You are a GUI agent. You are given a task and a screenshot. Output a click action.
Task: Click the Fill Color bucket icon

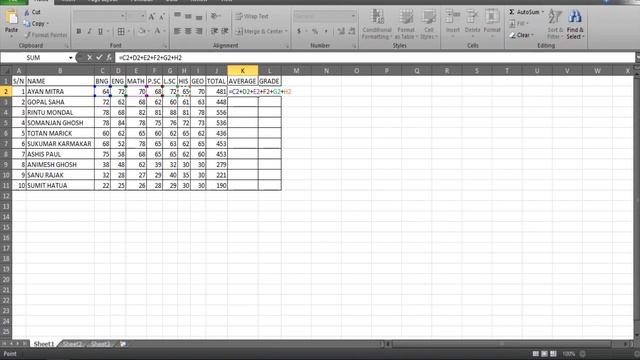click(x=142, y=31)
